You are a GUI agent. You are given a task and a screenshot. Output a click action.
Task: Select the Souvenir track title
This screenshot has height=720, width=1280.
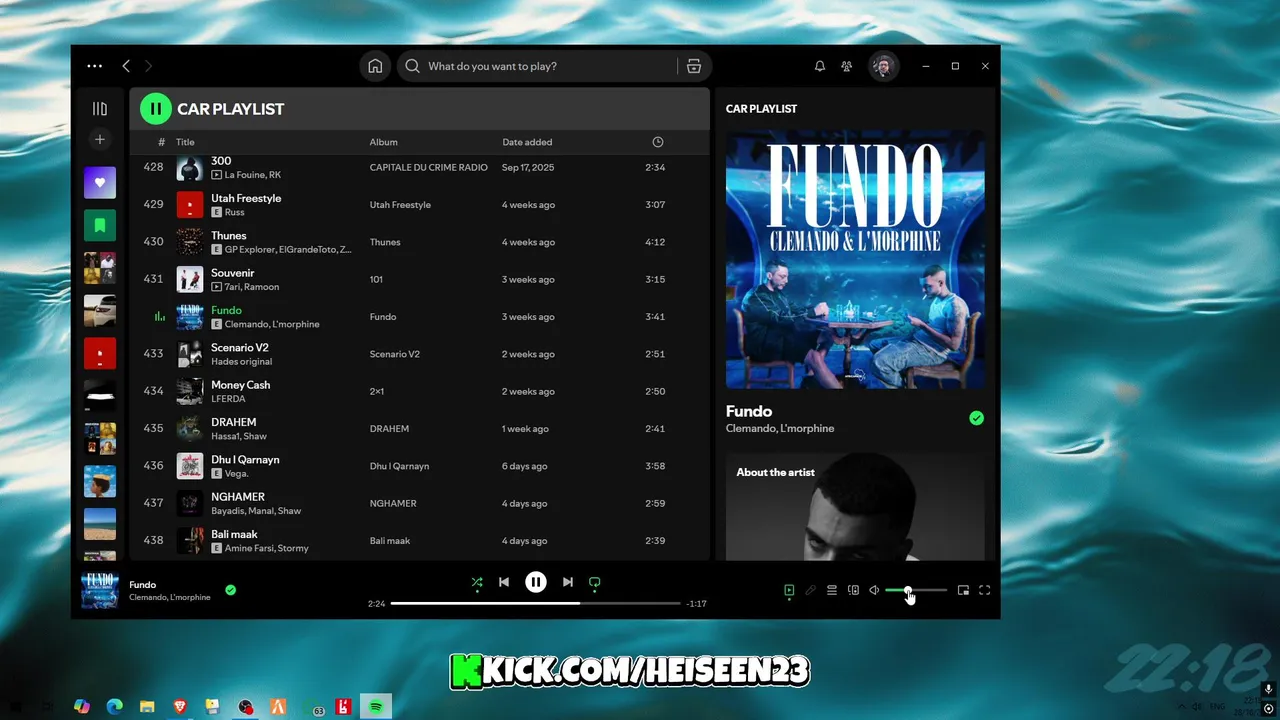tap(232, 273)
